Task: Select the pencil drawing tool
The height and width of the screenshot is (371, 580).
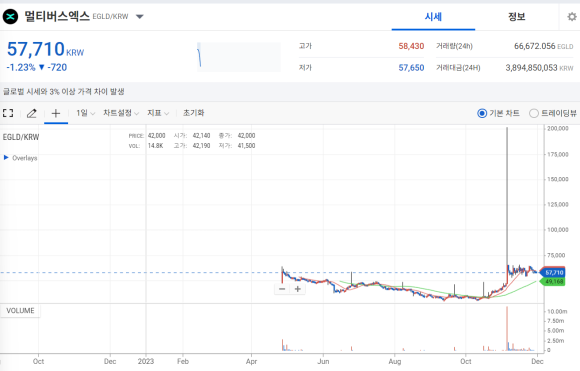Action: [x=32, y=113]
